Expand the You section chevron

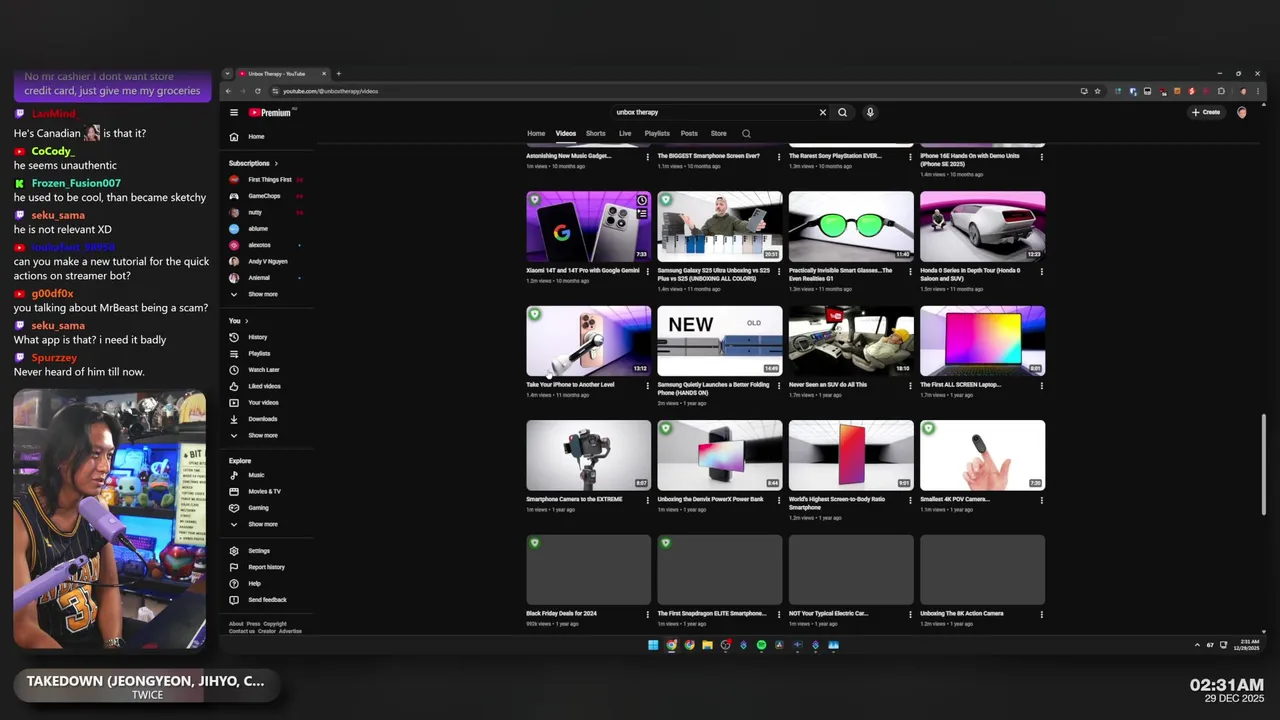pos(246,321)
